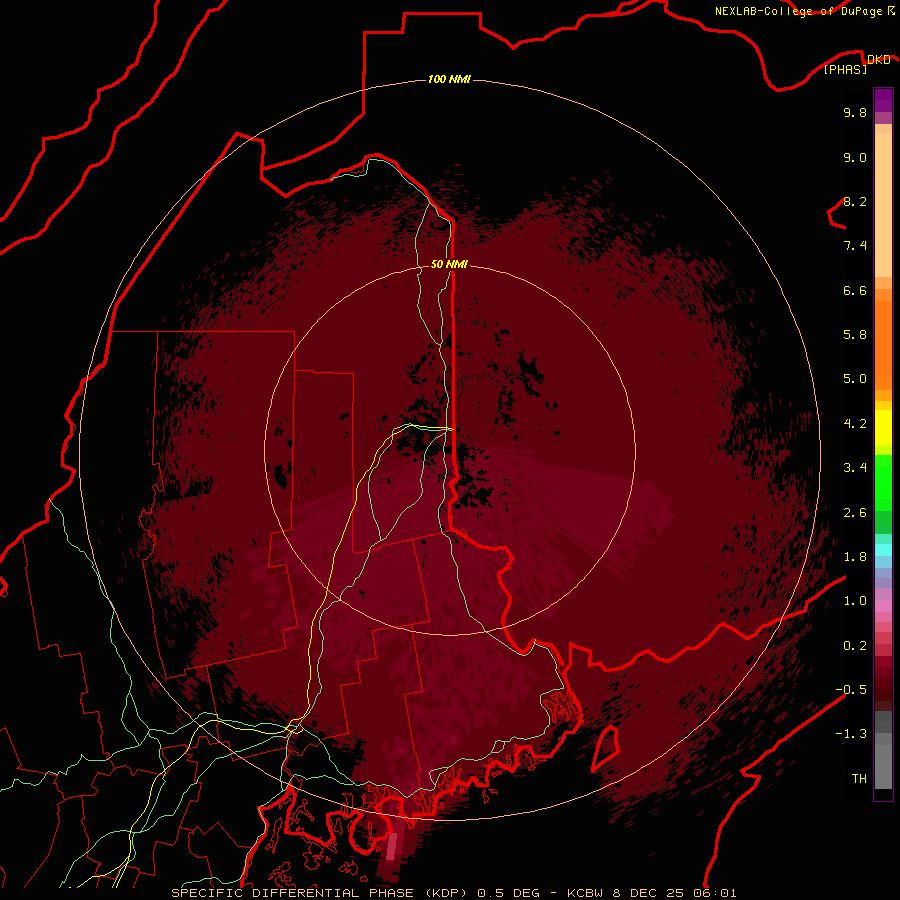
Task: Click the small red island outline offshore
Action: pyautogui.click(x=606, y=748)
